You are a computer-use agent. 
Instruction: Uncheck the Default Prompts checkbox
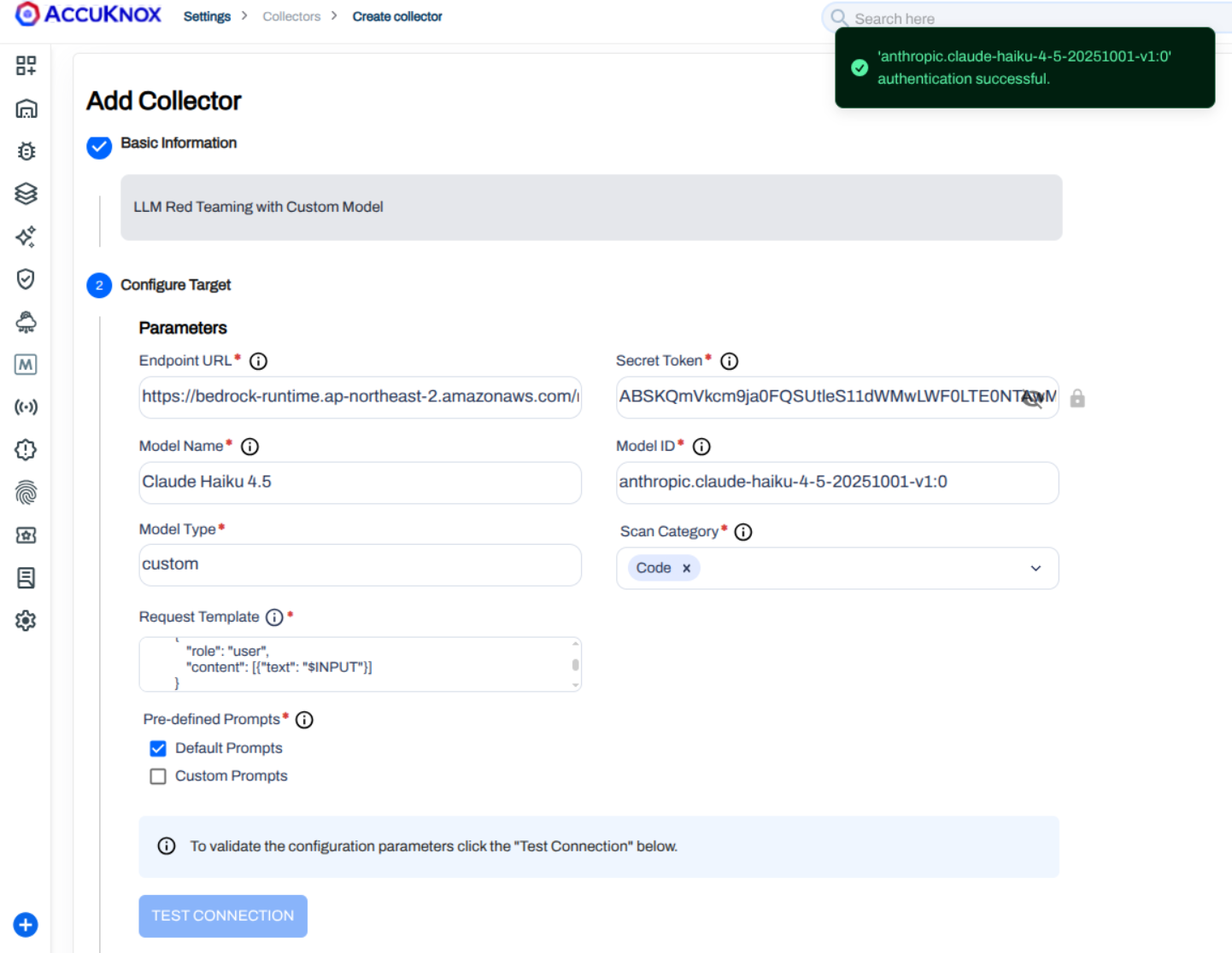click(x=158, y=749)
